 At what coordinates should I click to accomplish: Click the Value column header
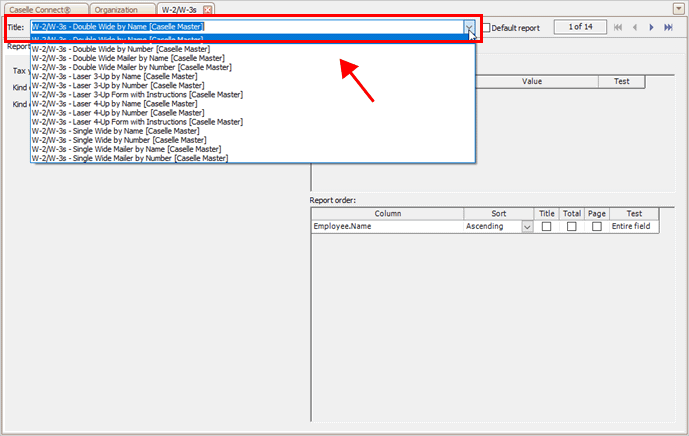(x=532, y=81)
